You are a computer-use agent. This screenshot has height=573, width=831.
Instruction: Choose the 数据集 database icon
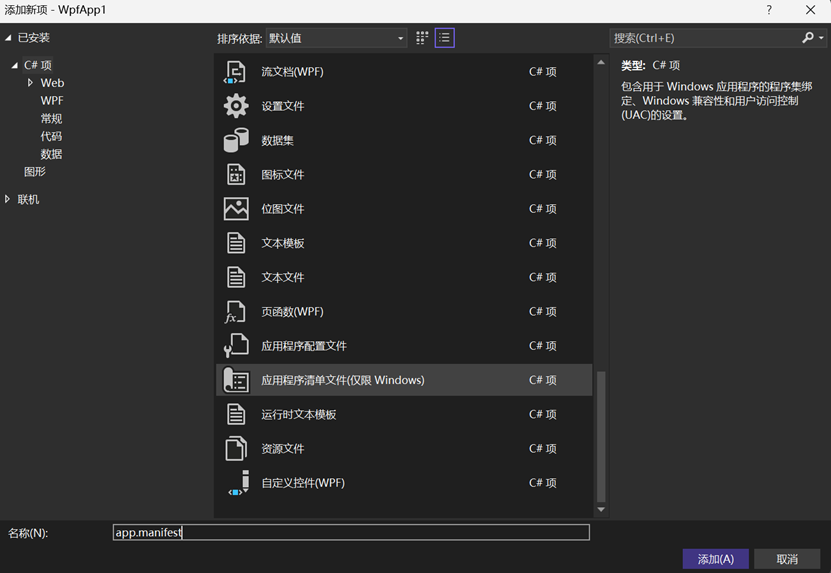pyautogui.click(x=235, y=140)
